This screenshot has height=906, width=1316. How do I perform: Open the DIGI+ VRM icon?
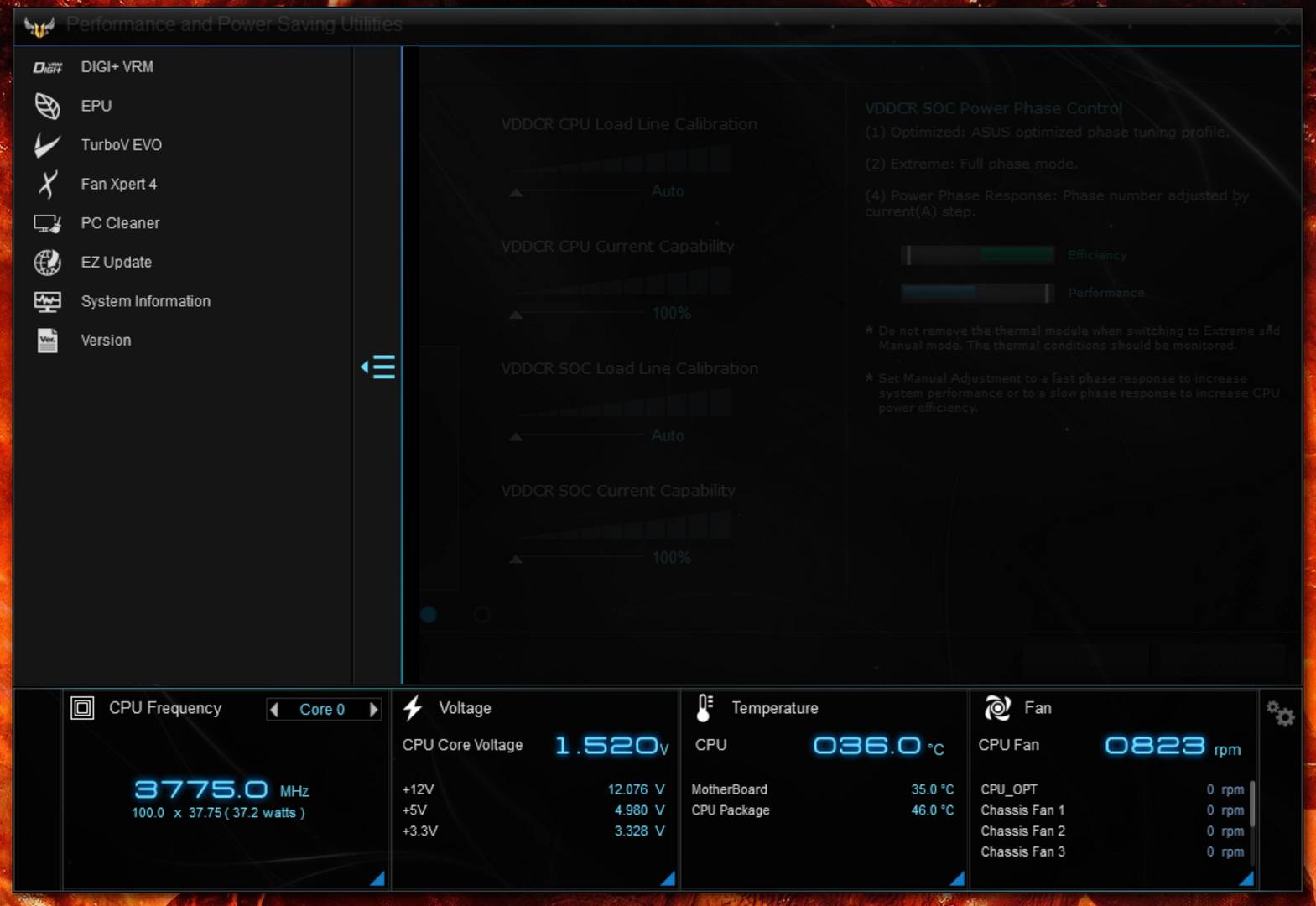(47, 67)
